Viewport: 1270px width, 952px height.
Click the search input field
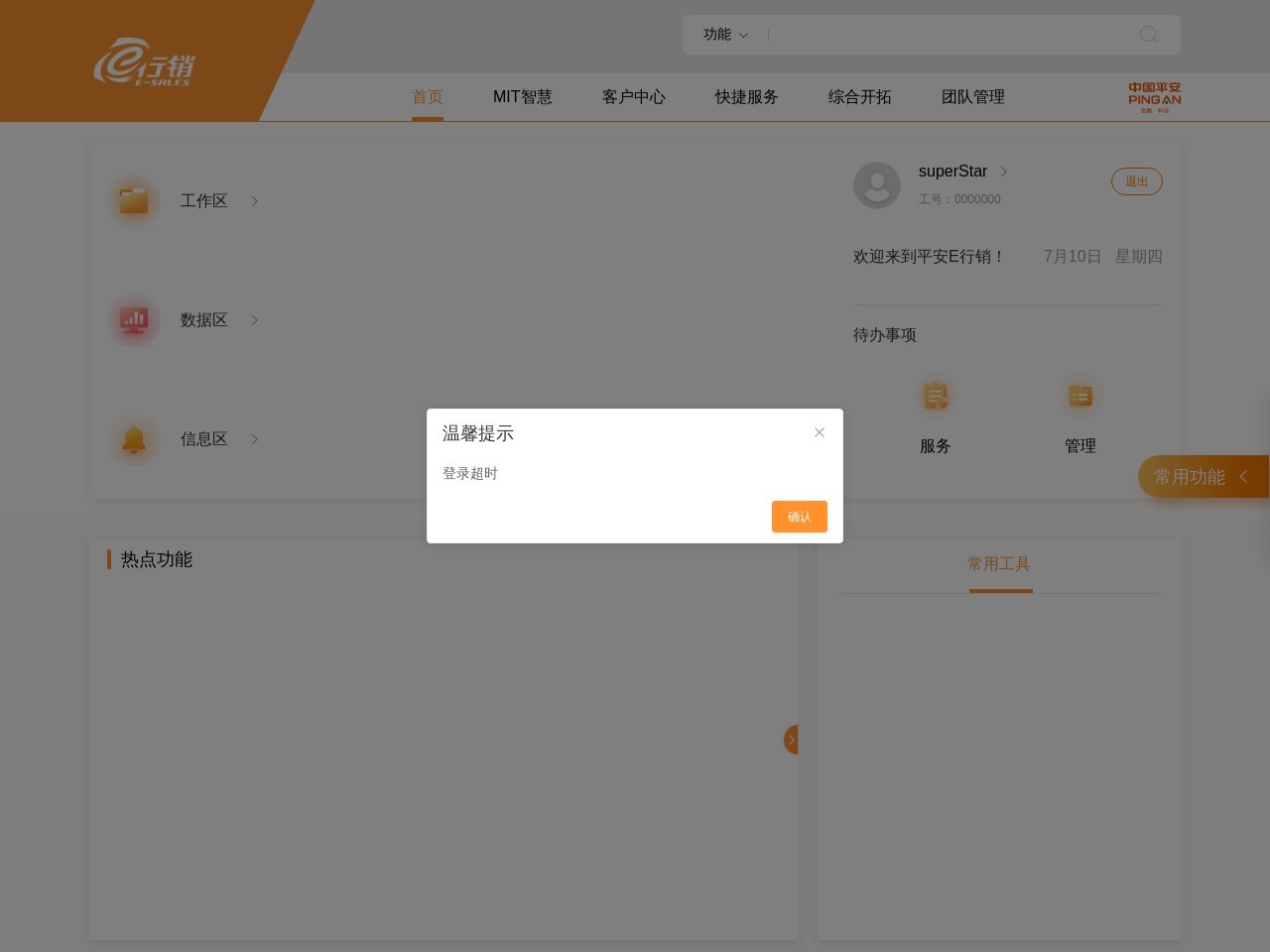tap(948, 35)
